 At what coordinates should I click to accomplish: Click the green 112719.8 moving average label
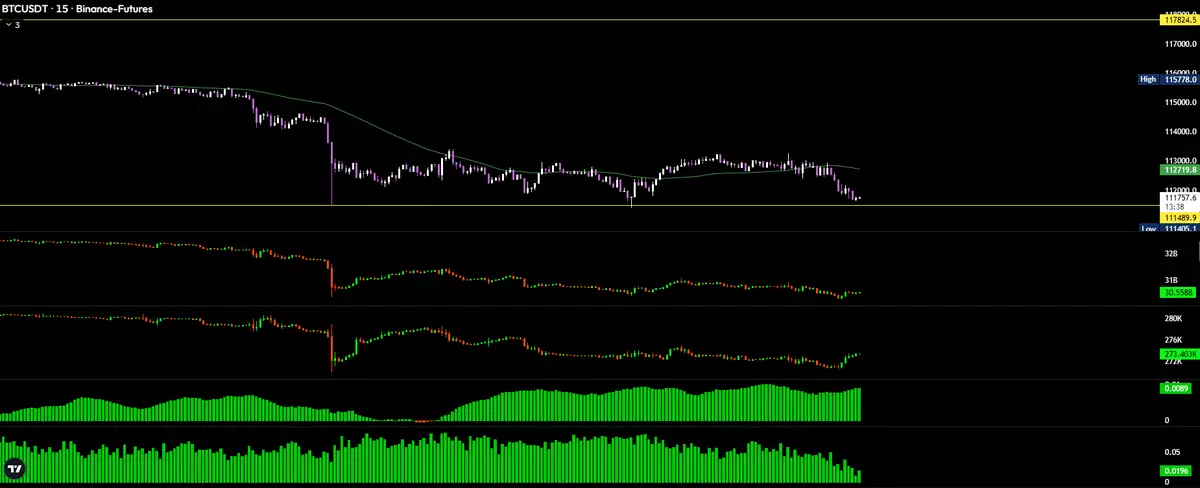pyautogui.click(x=1180, y=170)
